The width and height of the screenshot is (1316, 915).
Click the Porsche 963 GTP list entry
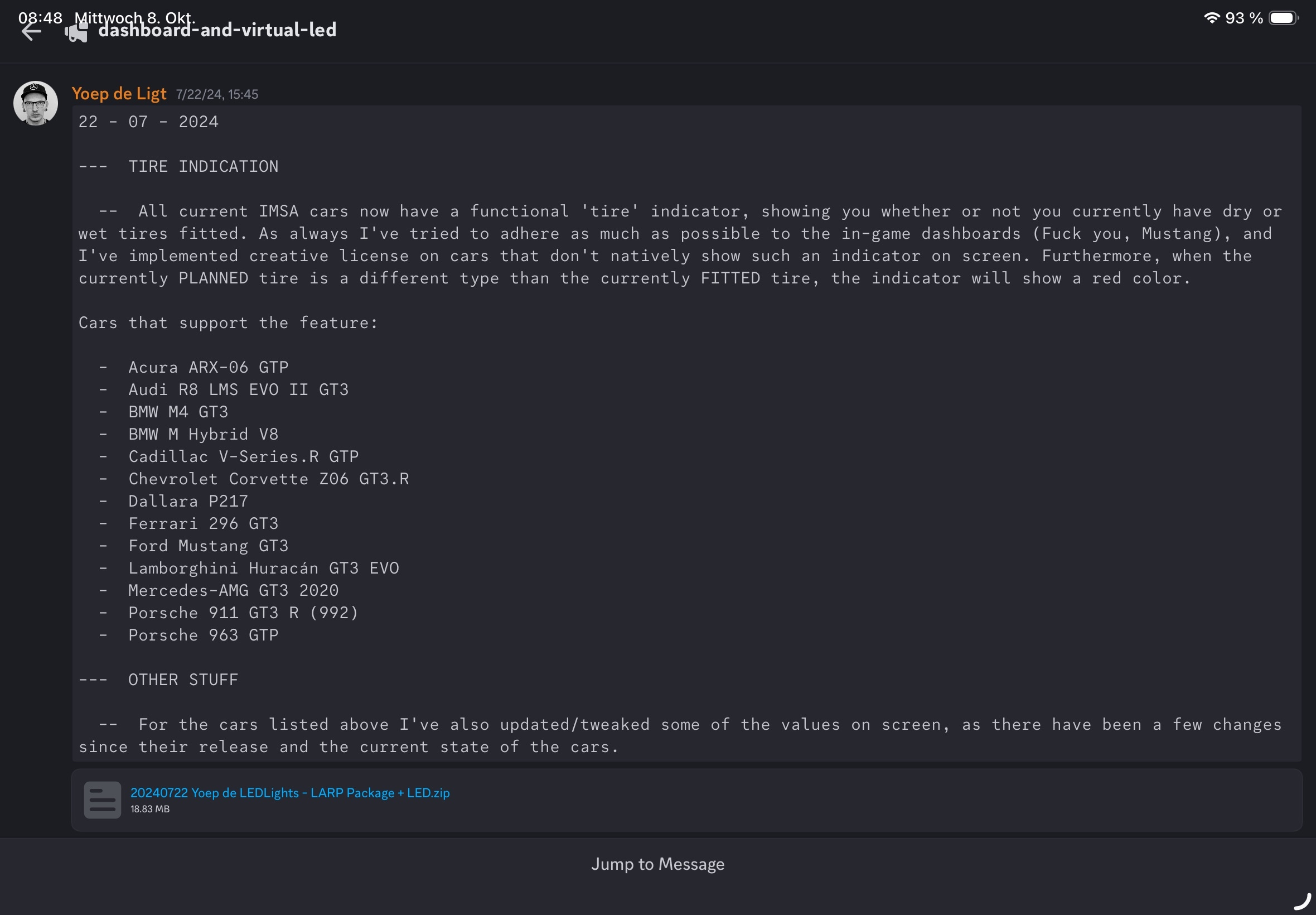pos(203,635)
